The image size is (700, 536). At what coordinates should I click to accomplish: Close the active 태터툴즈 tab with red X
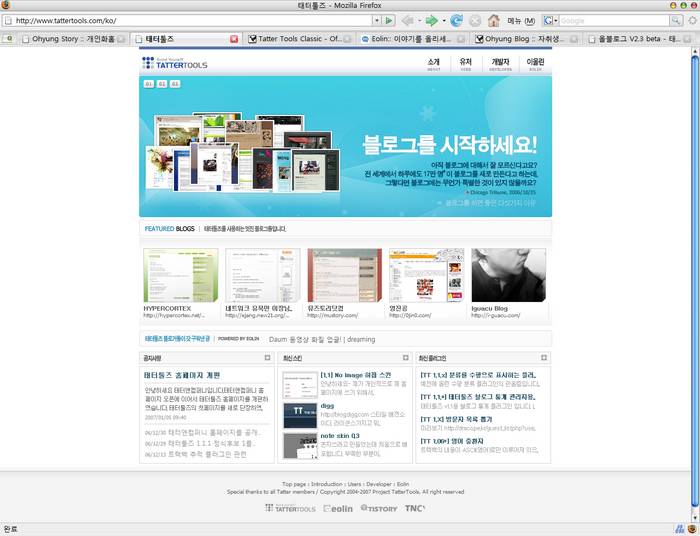click(x=234, y=39)
